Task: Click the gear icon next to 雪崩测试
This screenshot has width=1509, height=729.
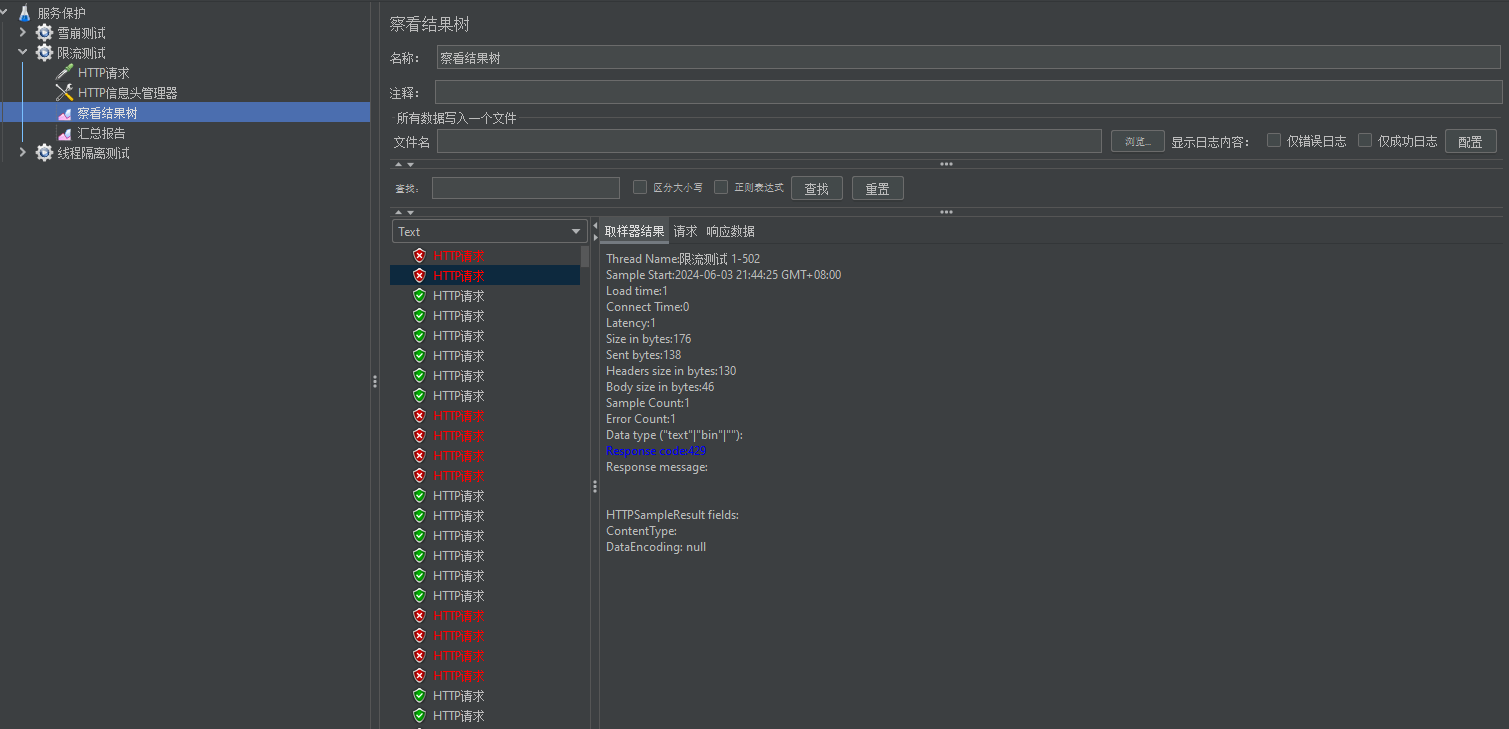Action: (x=44, y=33)
